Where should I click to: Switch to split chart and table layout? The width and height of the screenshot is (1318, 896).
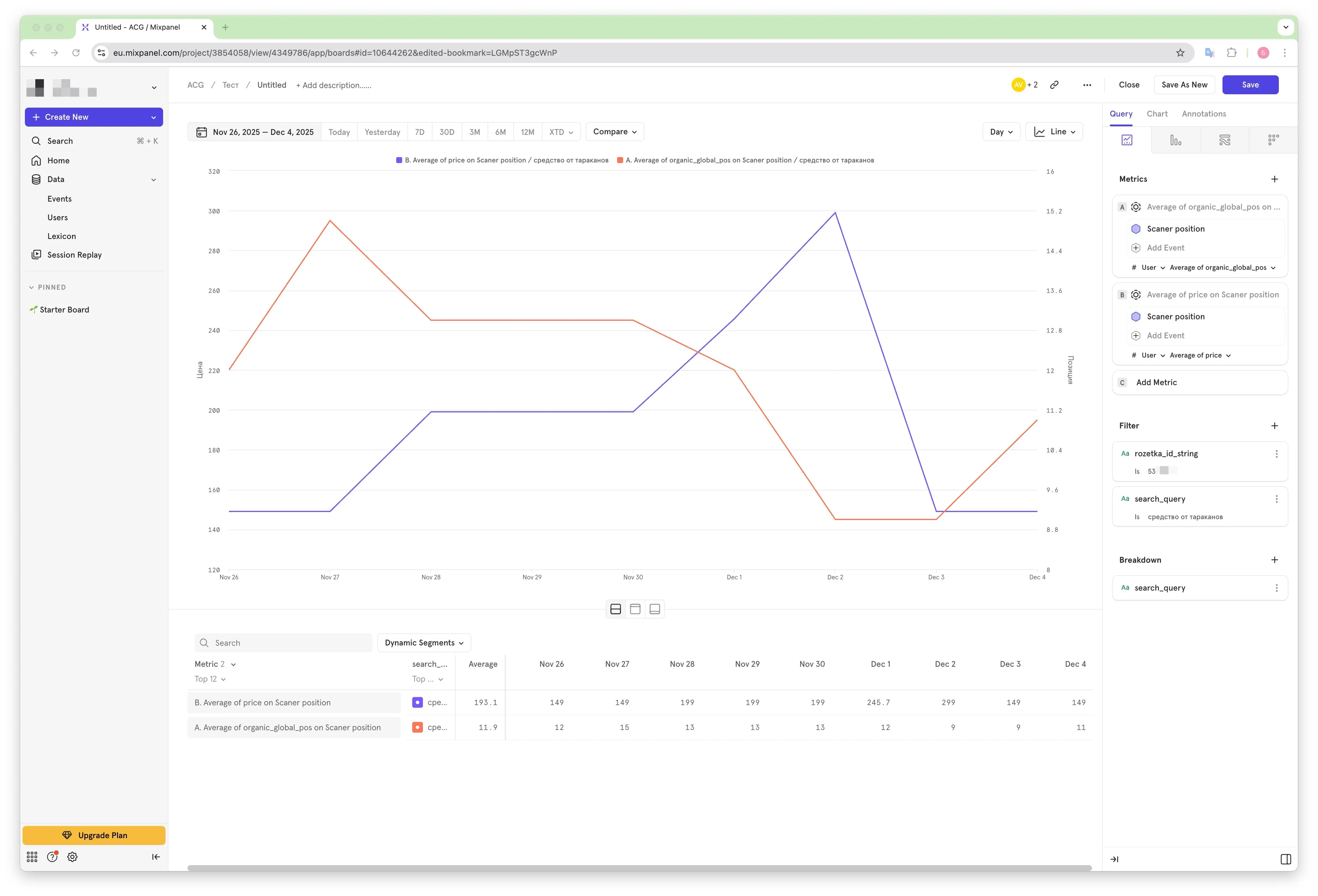[615, 609]
